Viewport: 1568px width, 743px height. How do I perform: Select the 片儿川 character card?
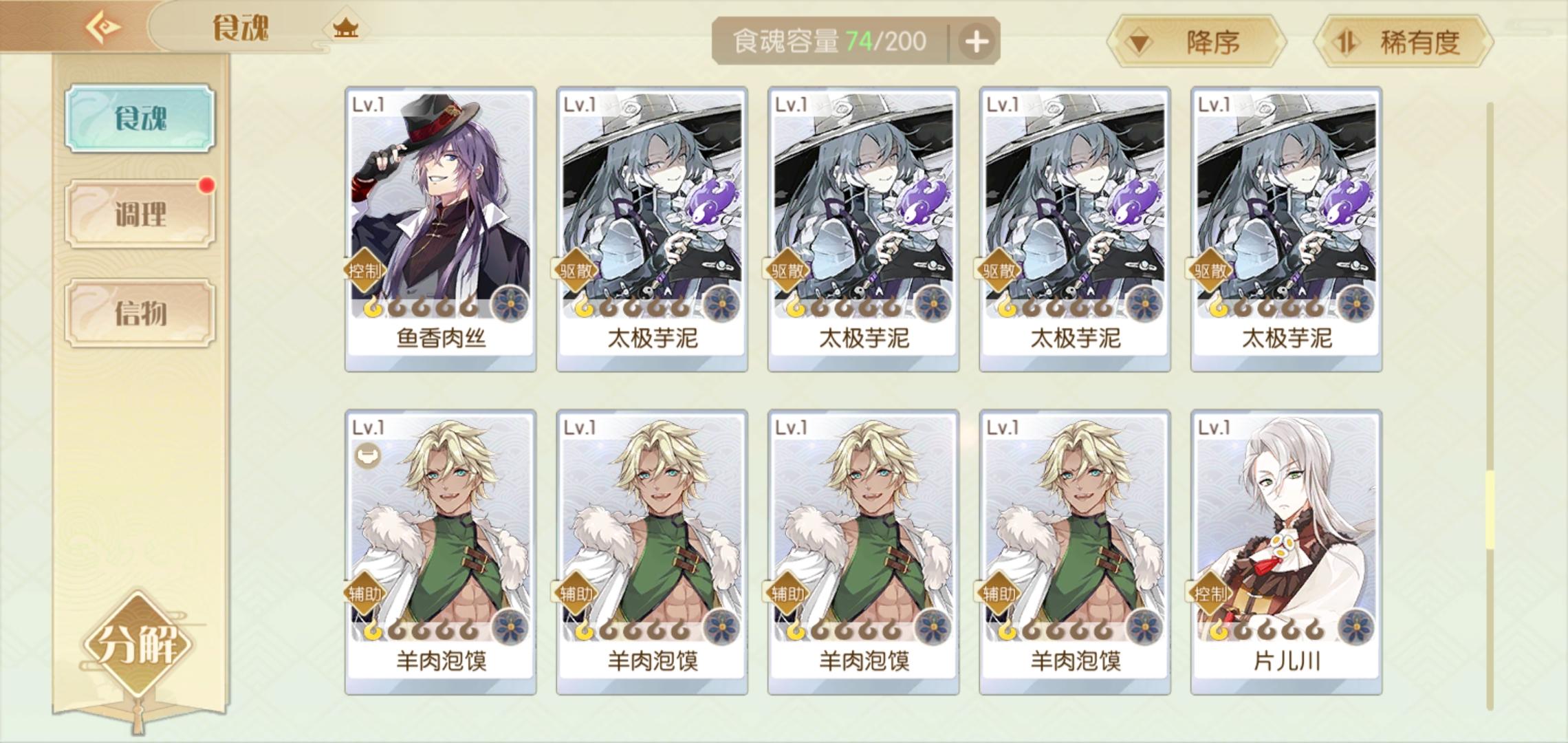1286,552
